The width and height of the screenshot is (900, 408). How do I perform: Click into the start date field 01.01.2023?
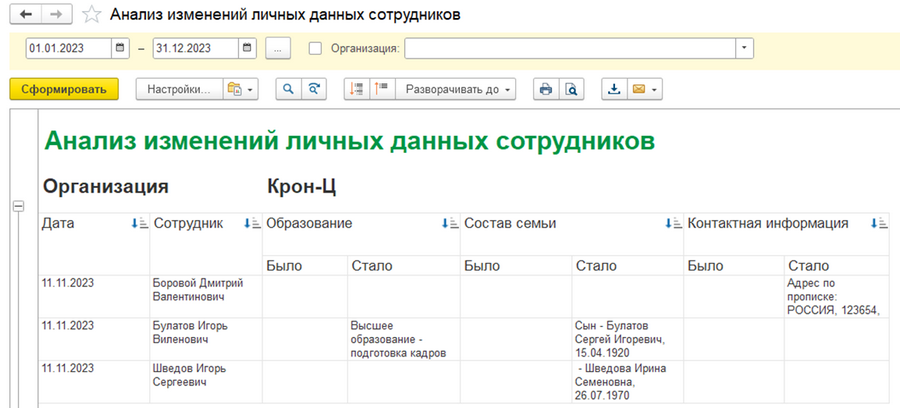tap(69, 48)
